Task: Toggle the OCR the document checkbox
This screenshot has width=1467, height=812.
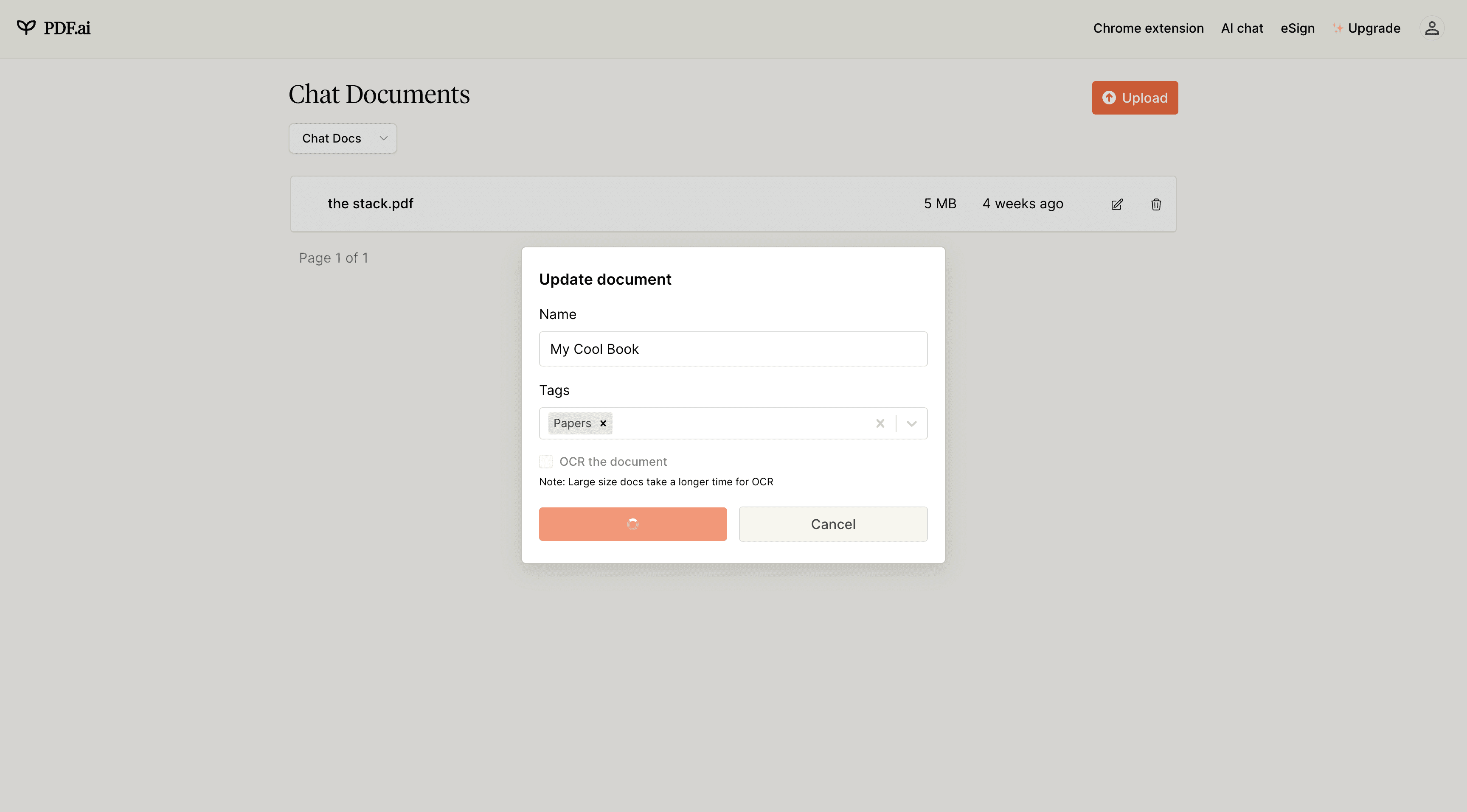Action: pyautogui.click(x=545, y=461)
